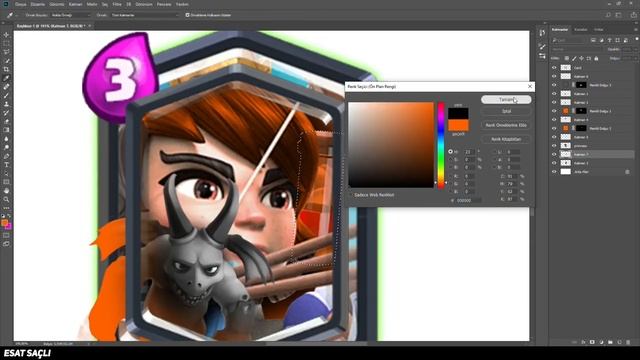Toggle visibility of Katman 7 layer

pos(554,154)
